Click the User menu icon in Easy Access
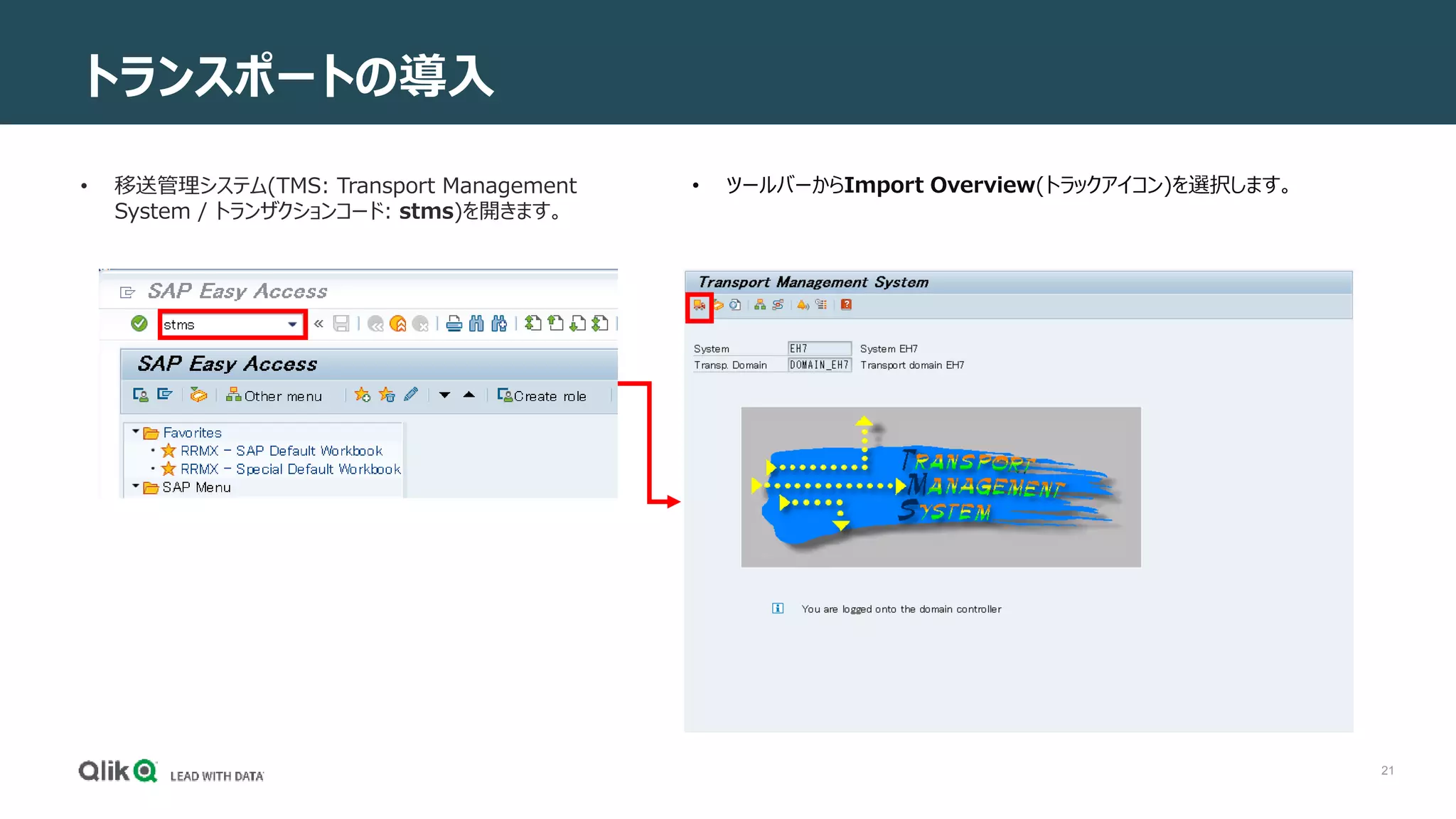This screenshot has width=1456, height=819. click(141, 395)
